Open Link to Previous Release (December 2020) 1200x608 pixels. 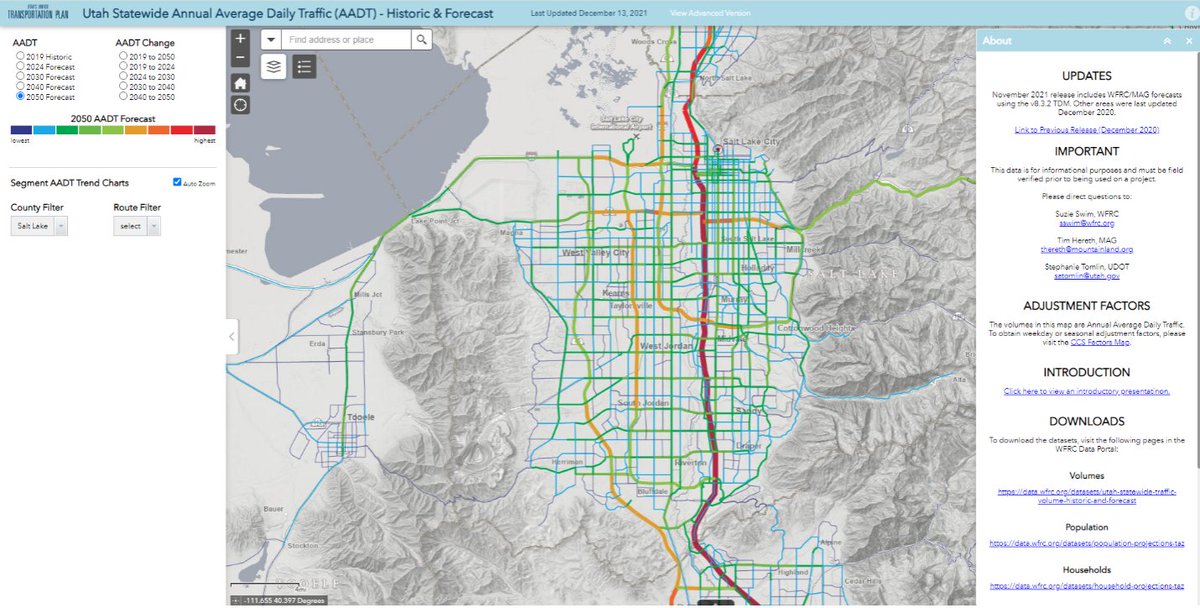[1086, 130]
